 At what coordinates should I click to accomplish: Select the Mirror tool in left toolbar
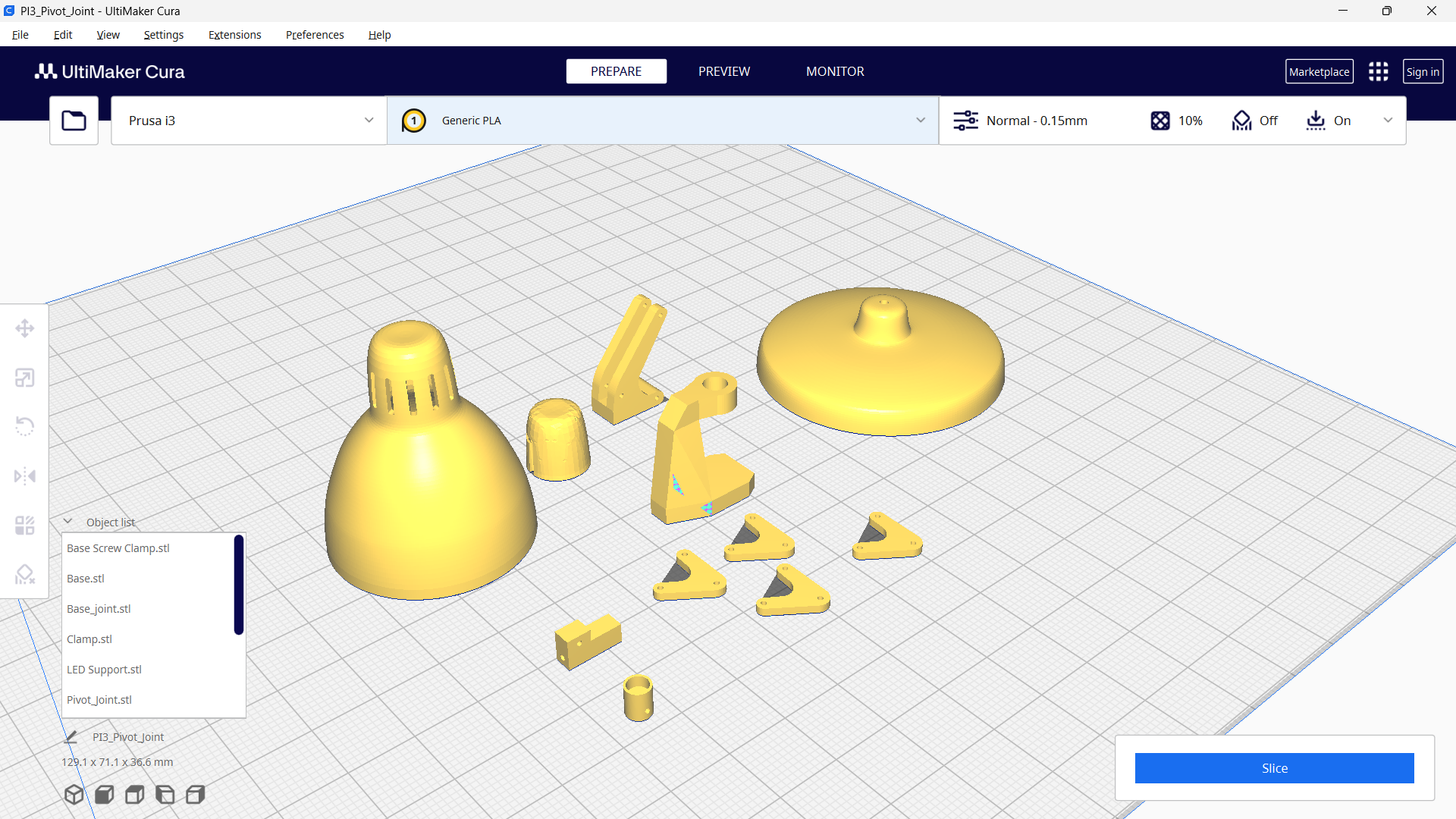(24, 476)
